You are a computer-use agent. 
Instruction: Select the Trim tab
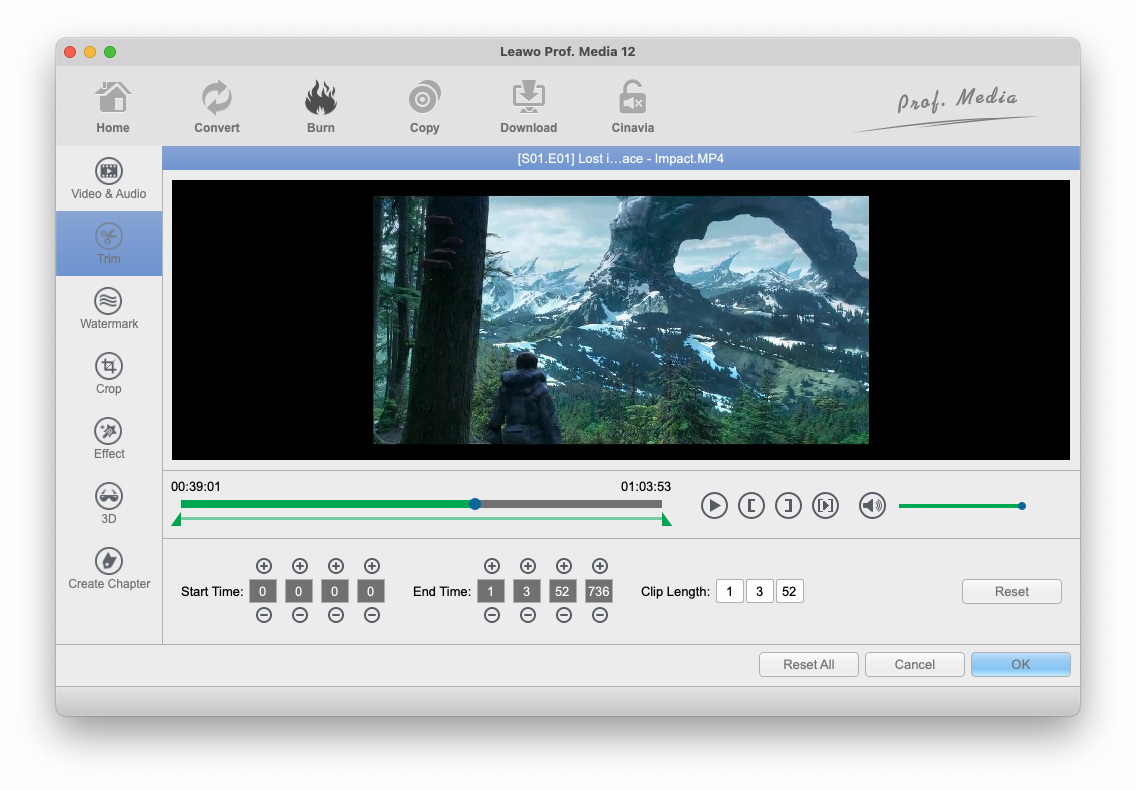(109, 244)
